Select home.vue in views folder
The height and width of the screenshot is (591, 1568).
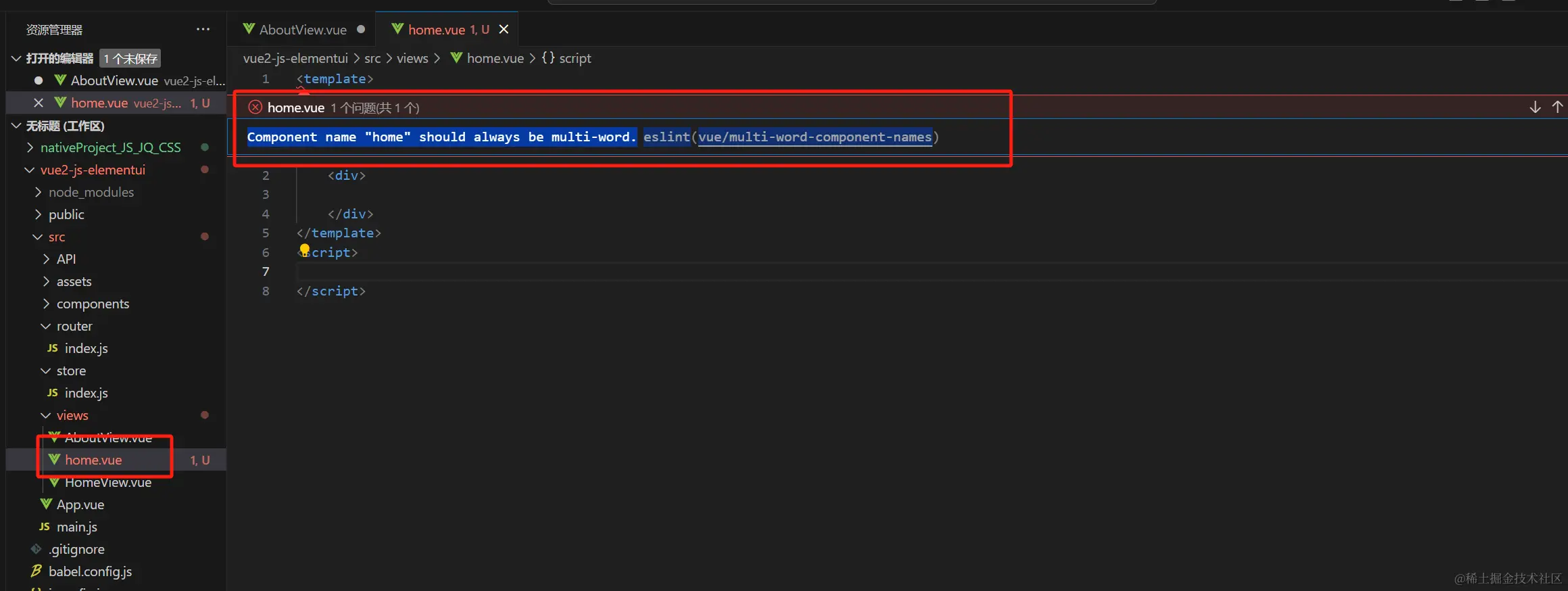tap(93, 460)
